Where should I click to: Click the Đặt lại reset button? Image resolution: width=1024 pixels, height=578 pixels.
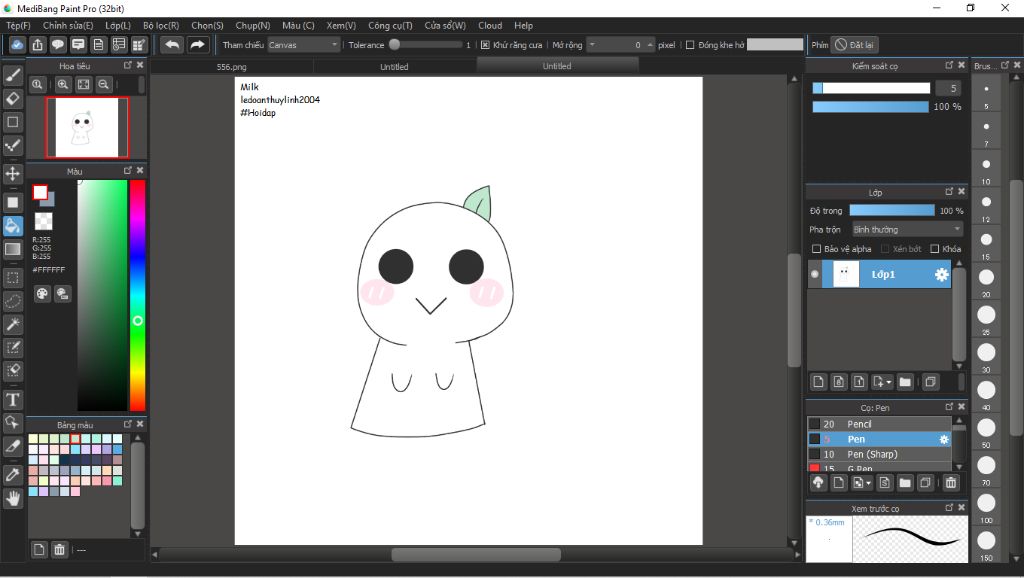click(x=854, y=45)
